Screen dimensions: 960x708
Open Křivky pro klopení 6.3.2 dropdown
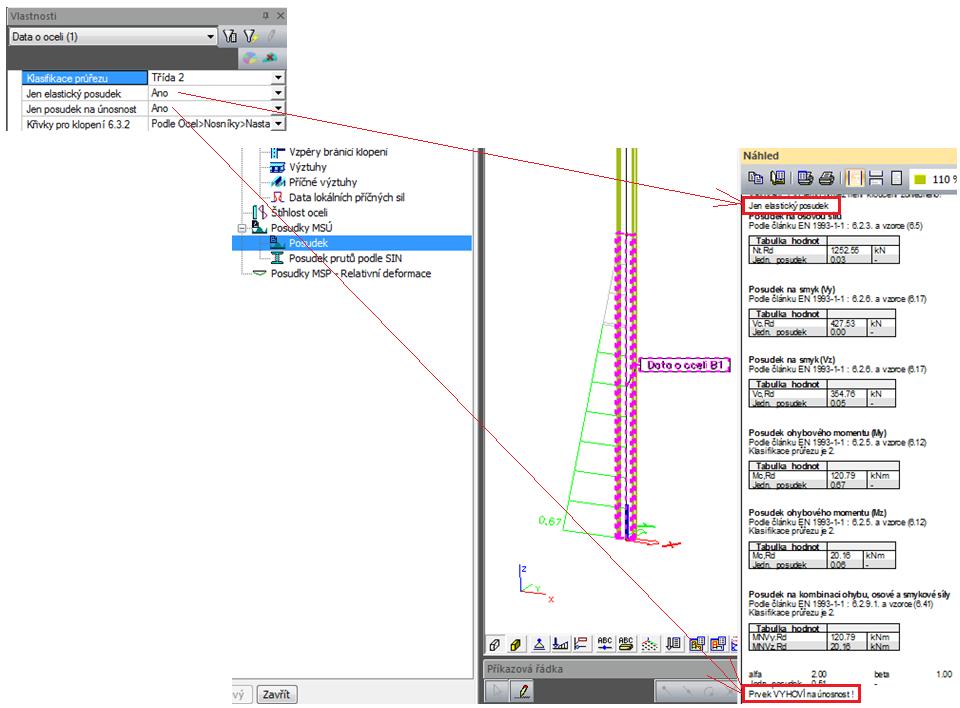point(278,124)
